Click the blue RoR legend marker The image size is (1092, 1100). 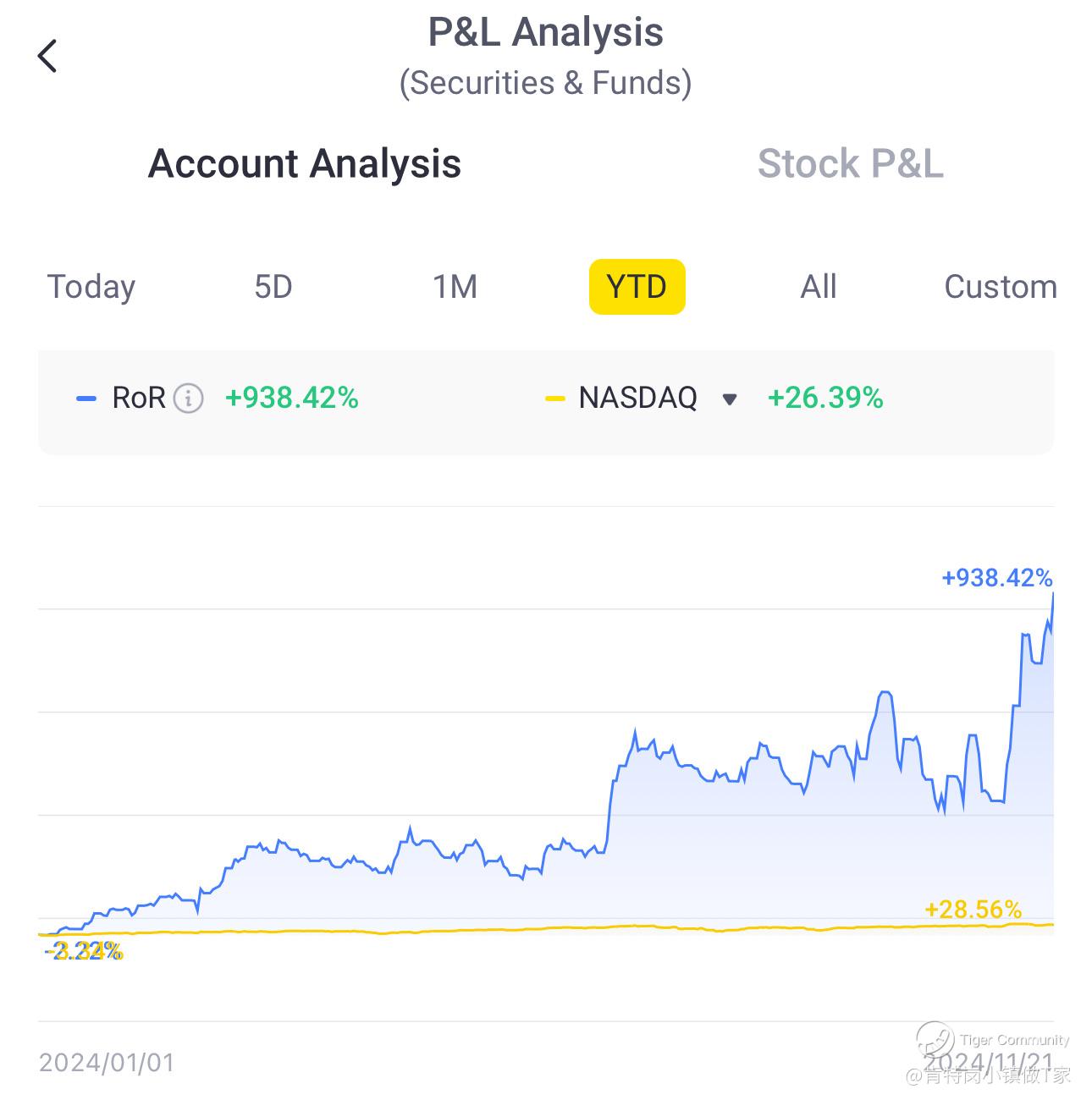[86, 399]
